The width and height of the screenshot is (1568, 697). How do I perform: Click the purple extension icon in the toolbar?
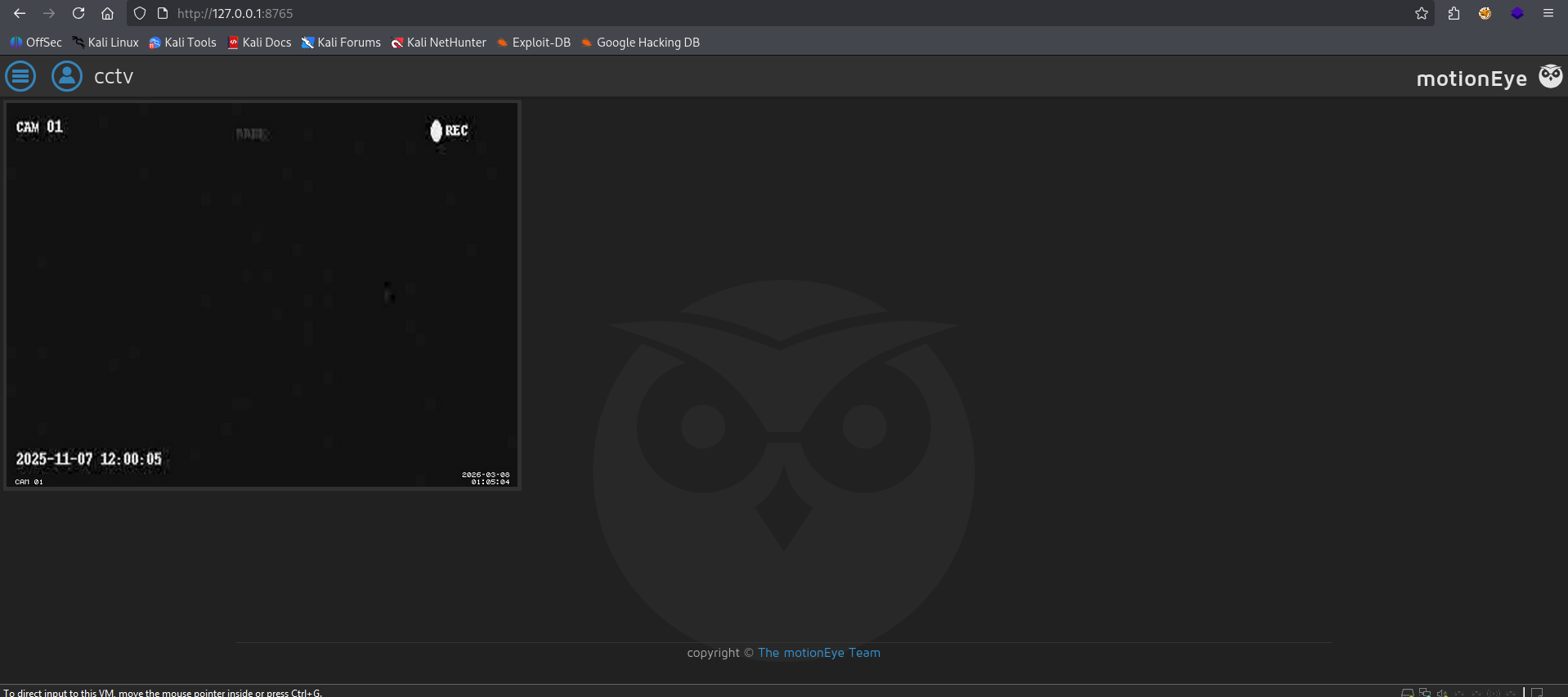[x=1517, y=13]
